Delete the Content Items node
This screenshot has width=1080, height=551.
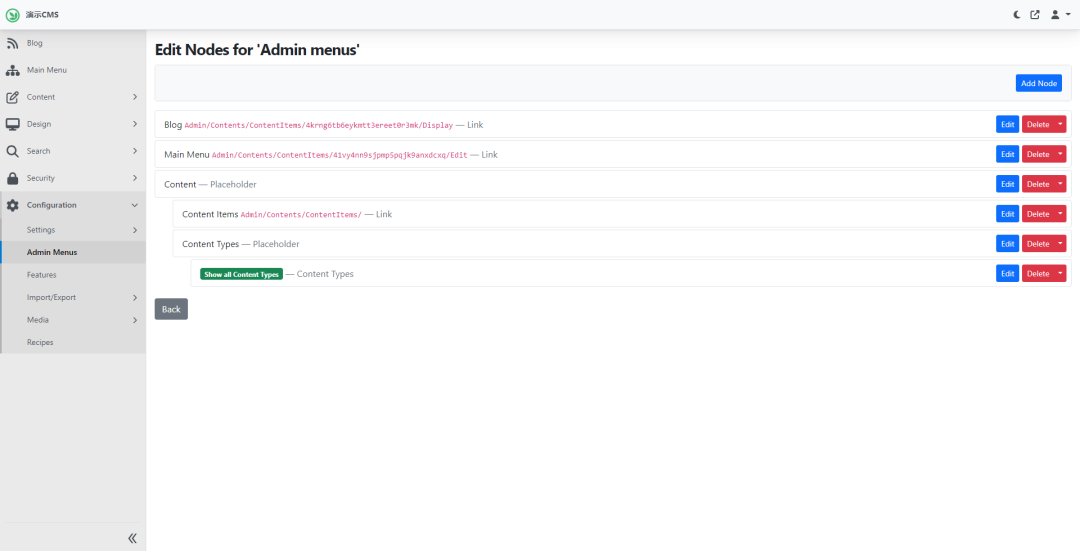pyautogui.click(x=1038, y=214)
